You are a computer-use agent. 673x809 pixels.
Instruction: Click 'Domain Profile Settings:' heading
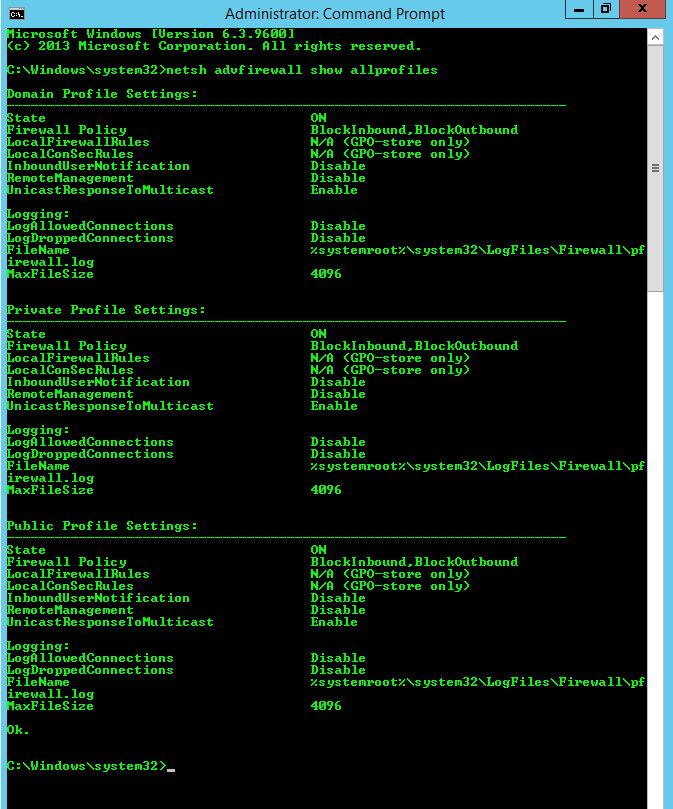pos(102,94)
